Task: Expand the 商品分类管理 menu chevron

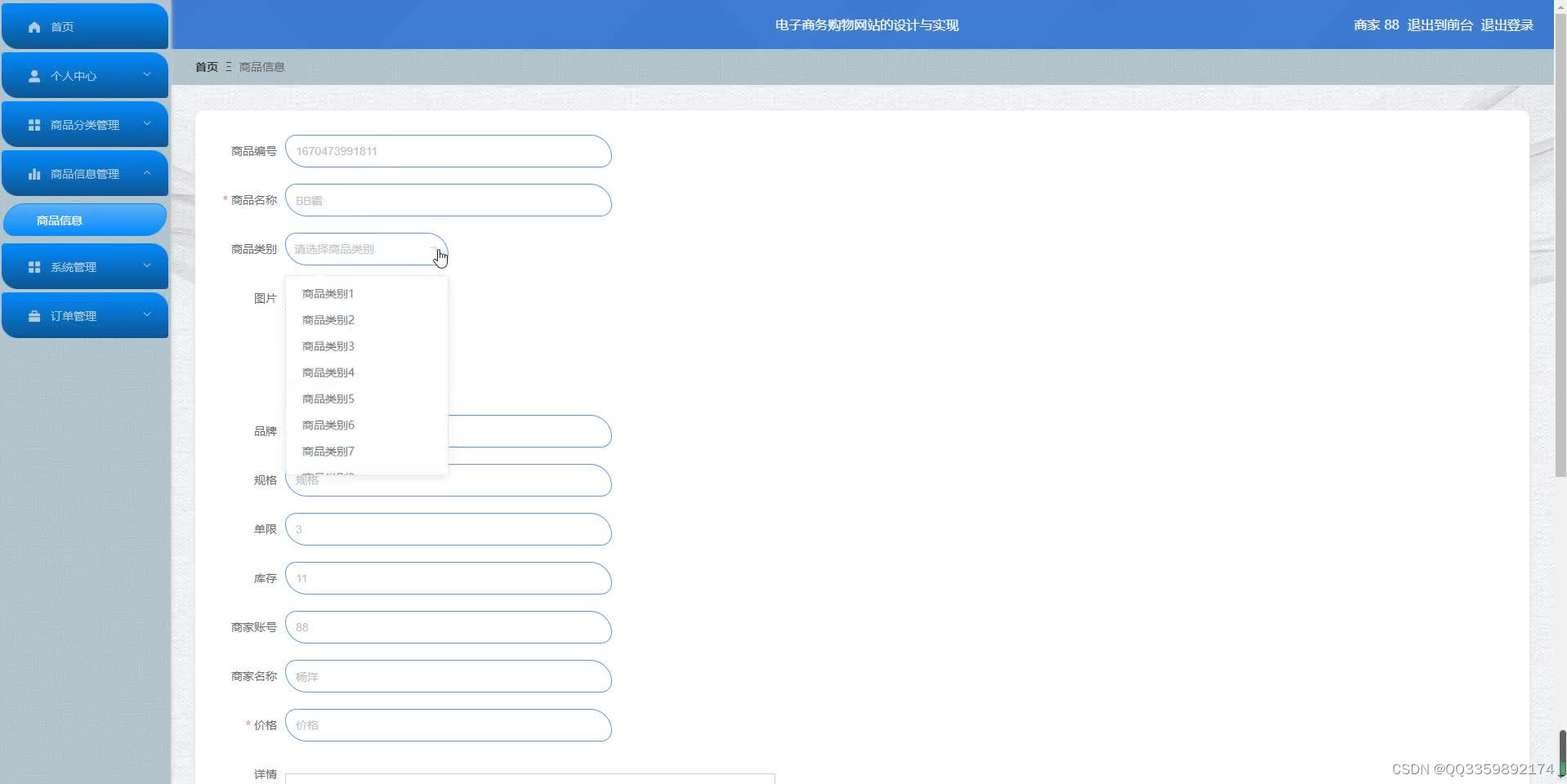Action: click(x=147, y=124)
